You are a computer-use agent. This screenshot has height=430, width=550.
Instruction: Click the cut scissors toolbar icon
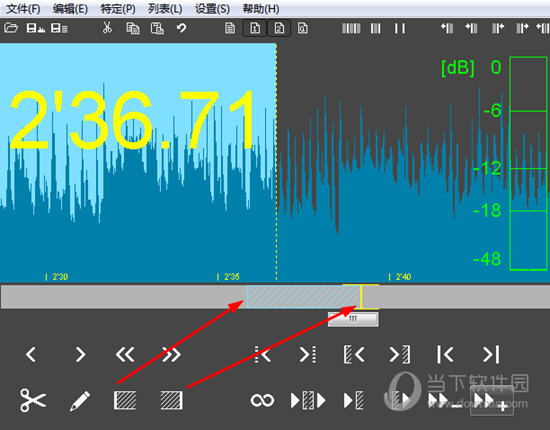click(107, 28)
